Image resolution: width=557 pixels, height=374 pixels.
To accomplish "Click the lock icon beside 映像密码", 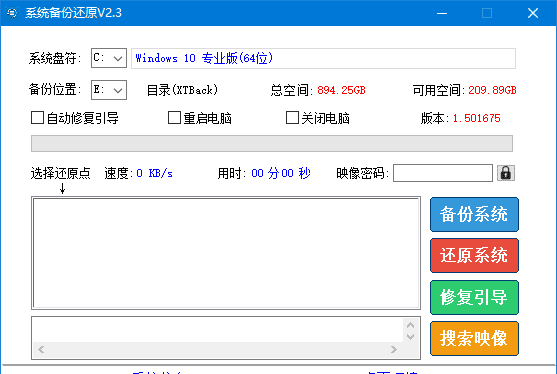I will click(x=505, y=173).
